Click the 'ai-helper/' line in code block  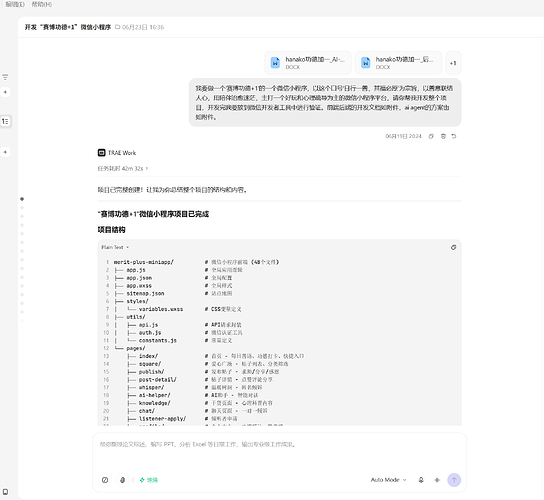[154, 395]
